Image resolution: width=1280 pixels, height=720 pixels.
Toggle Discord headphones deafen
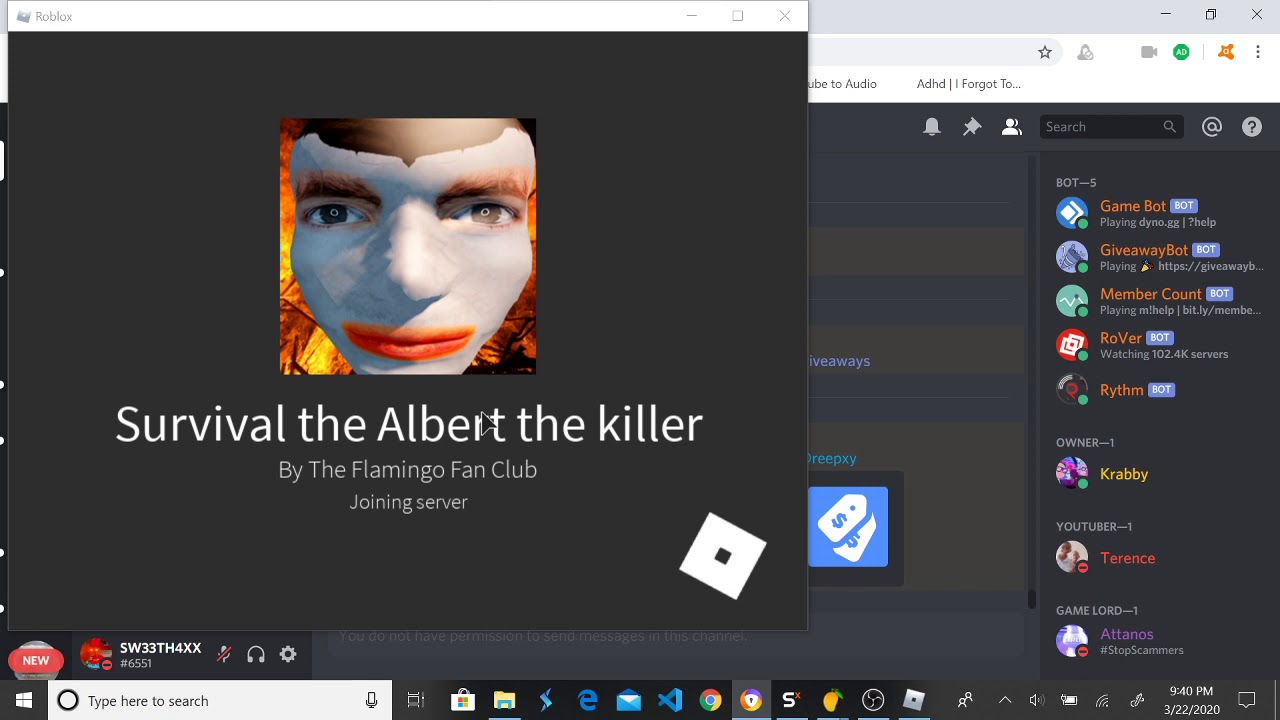[x=256, y=655]
